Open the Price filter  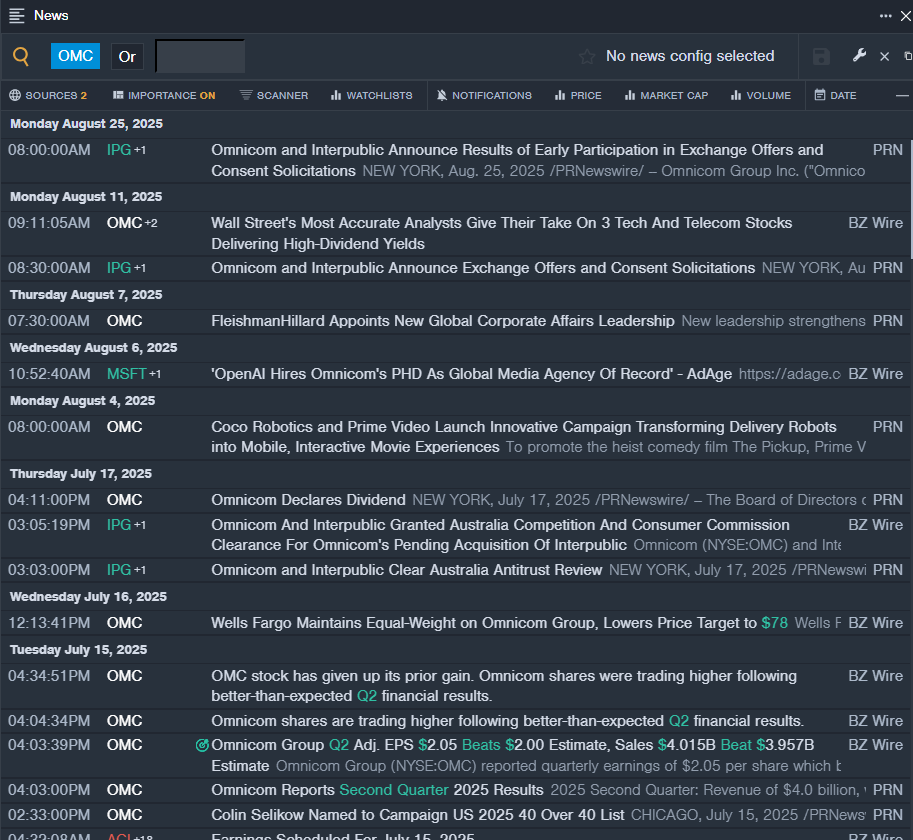pos(578,95)
